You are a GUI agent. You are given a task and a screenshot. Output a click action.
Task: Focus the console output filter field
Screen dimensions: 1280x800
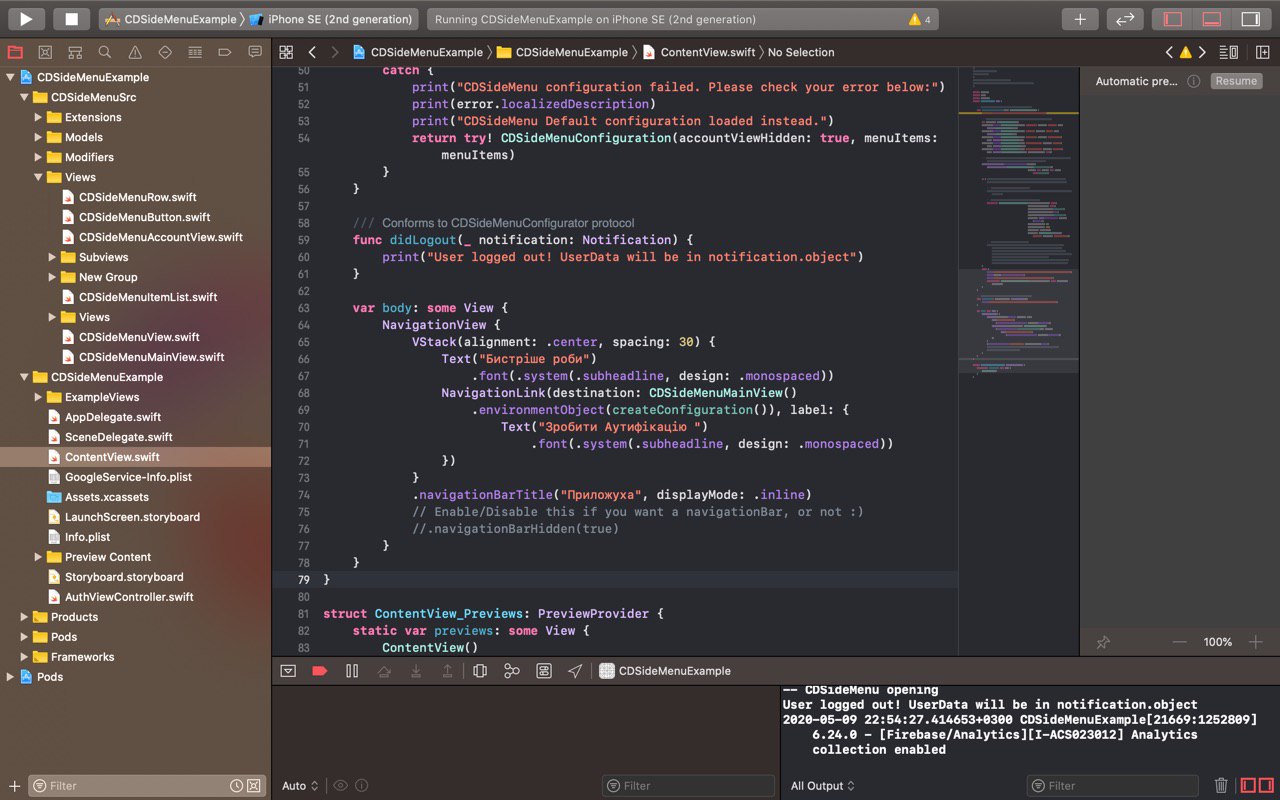1112,786
